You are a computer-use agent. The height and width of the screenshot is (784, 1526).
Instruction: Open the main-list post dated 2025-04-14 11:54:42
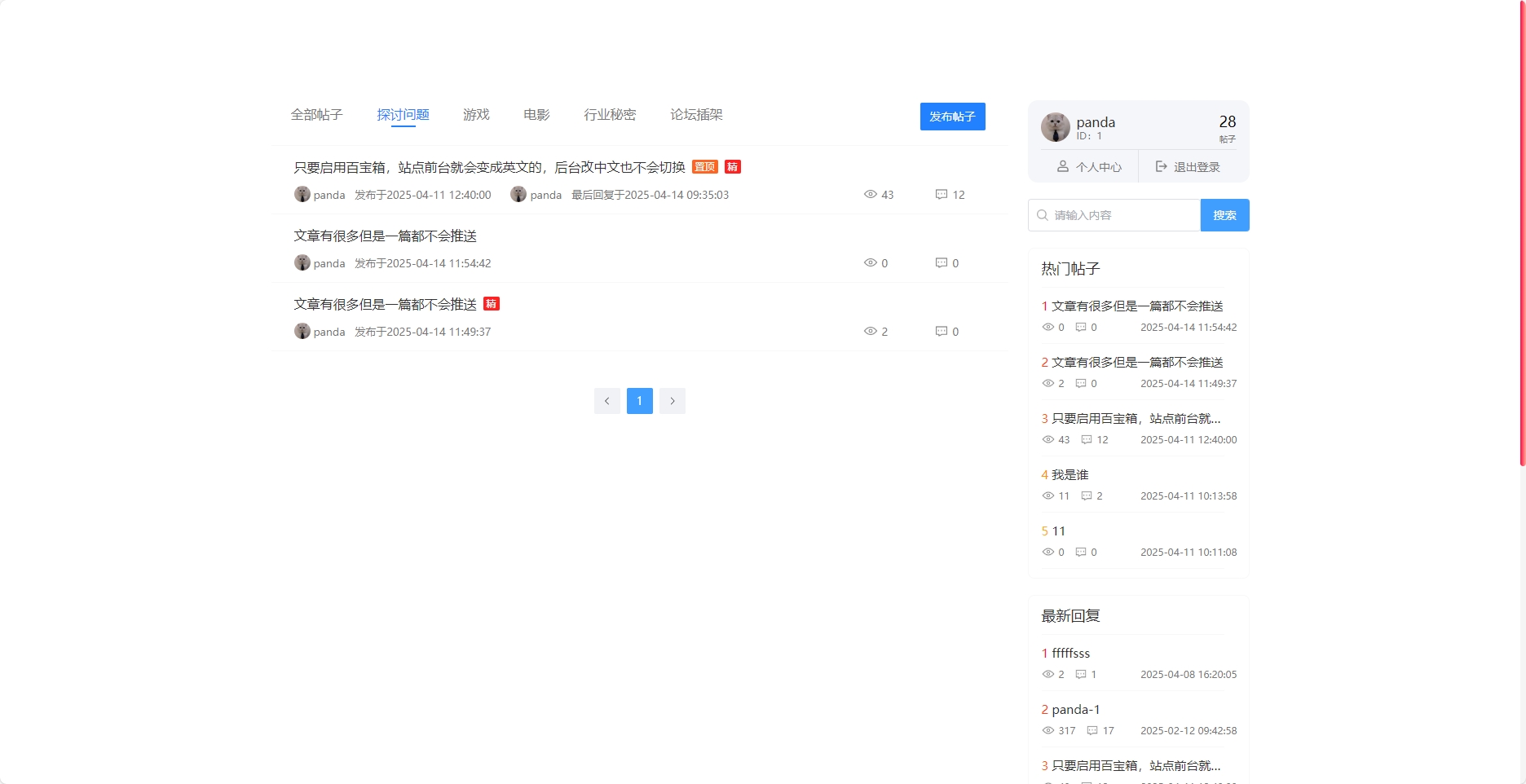coord(385,236)
